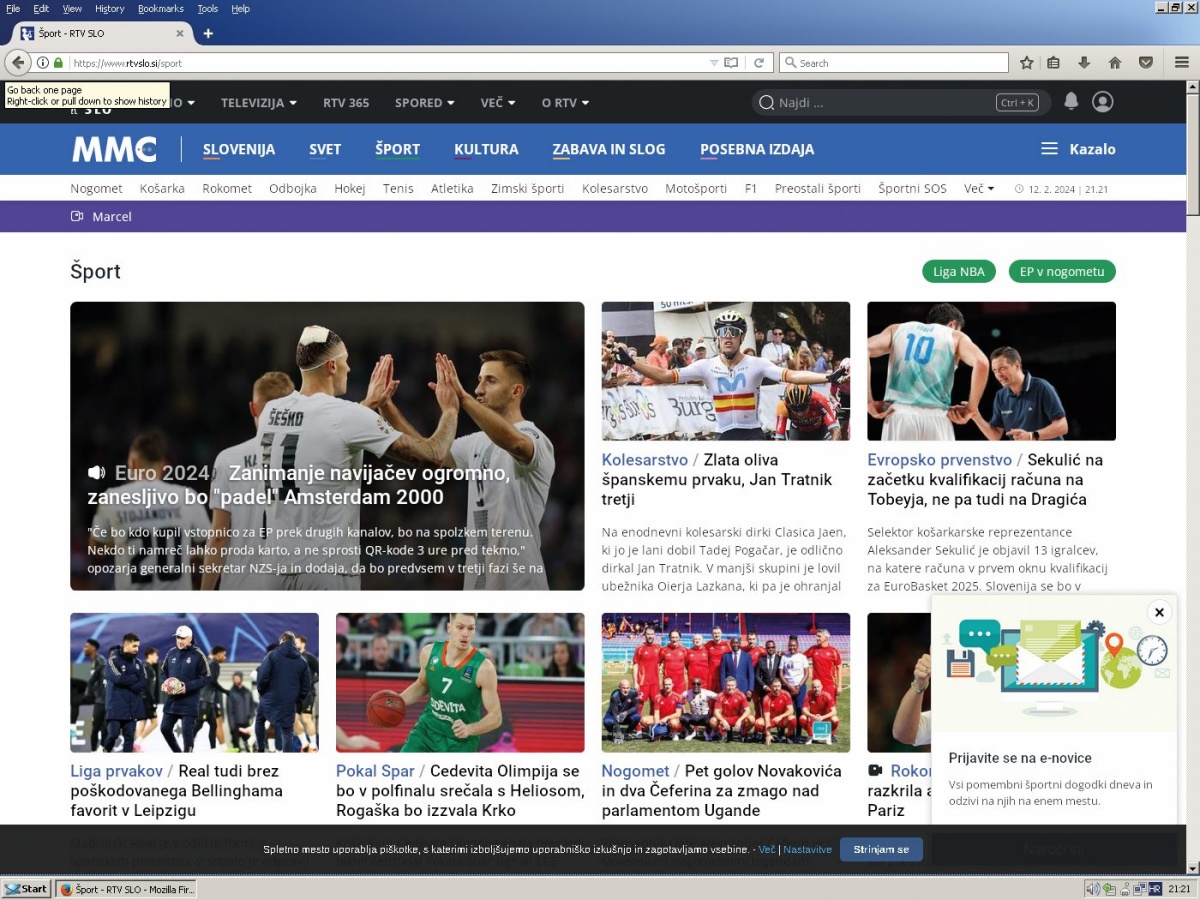Open the Hokej sports category
Screen dimensions: 1200x900
click(x=350, y=188)
